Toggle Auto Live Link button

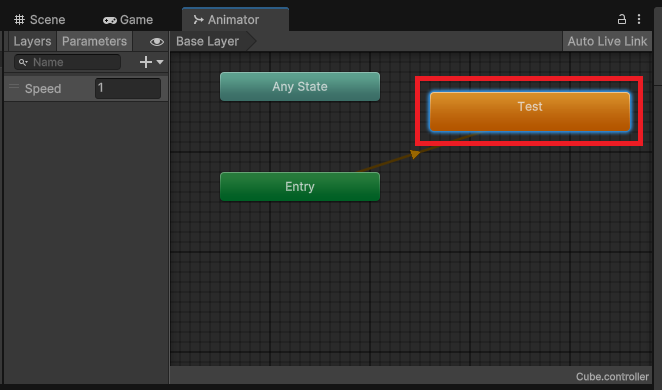tap(607, 41)
